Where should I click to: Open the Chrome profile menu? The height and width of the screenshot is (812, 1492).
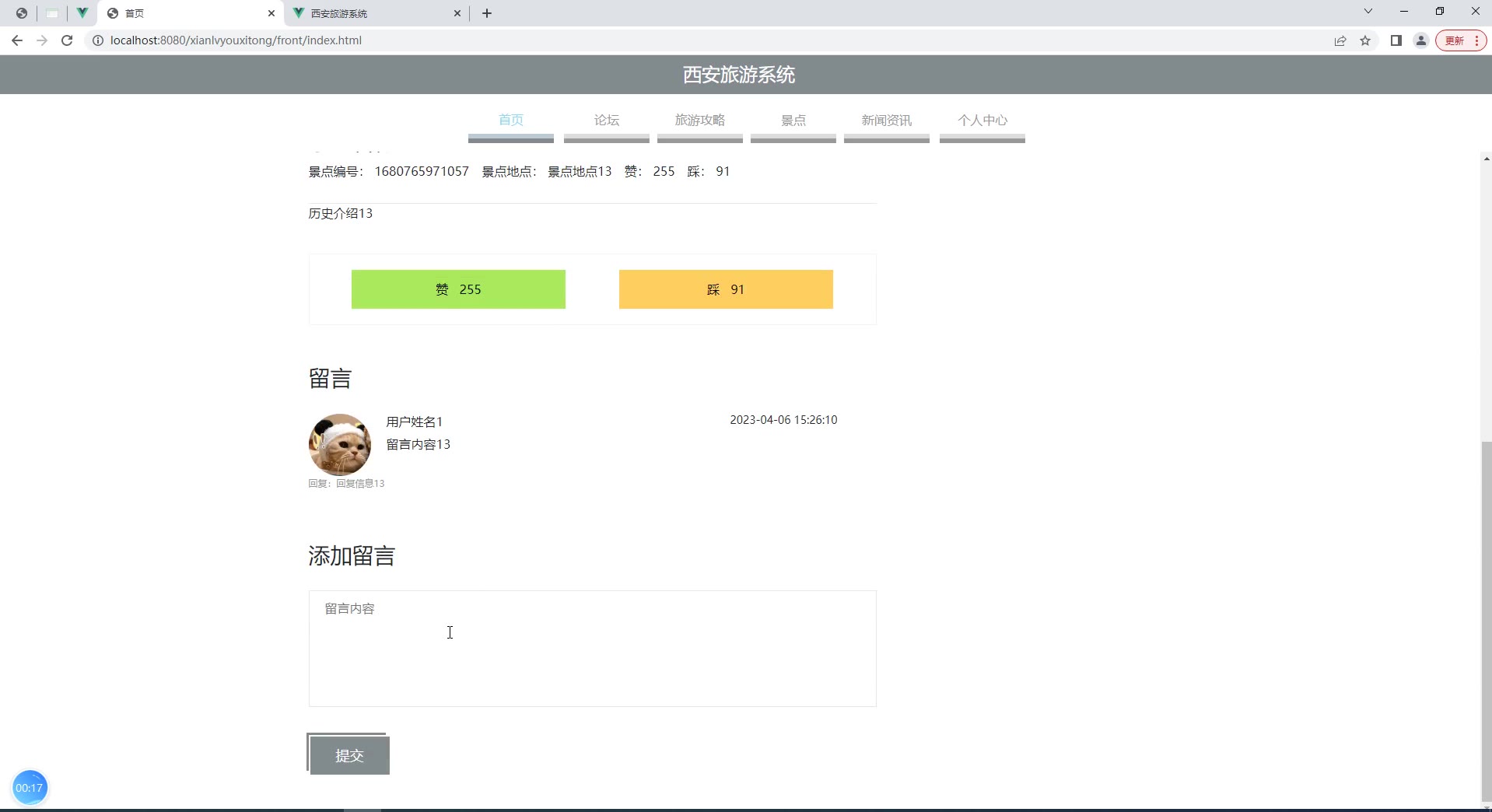(1421, 40)
